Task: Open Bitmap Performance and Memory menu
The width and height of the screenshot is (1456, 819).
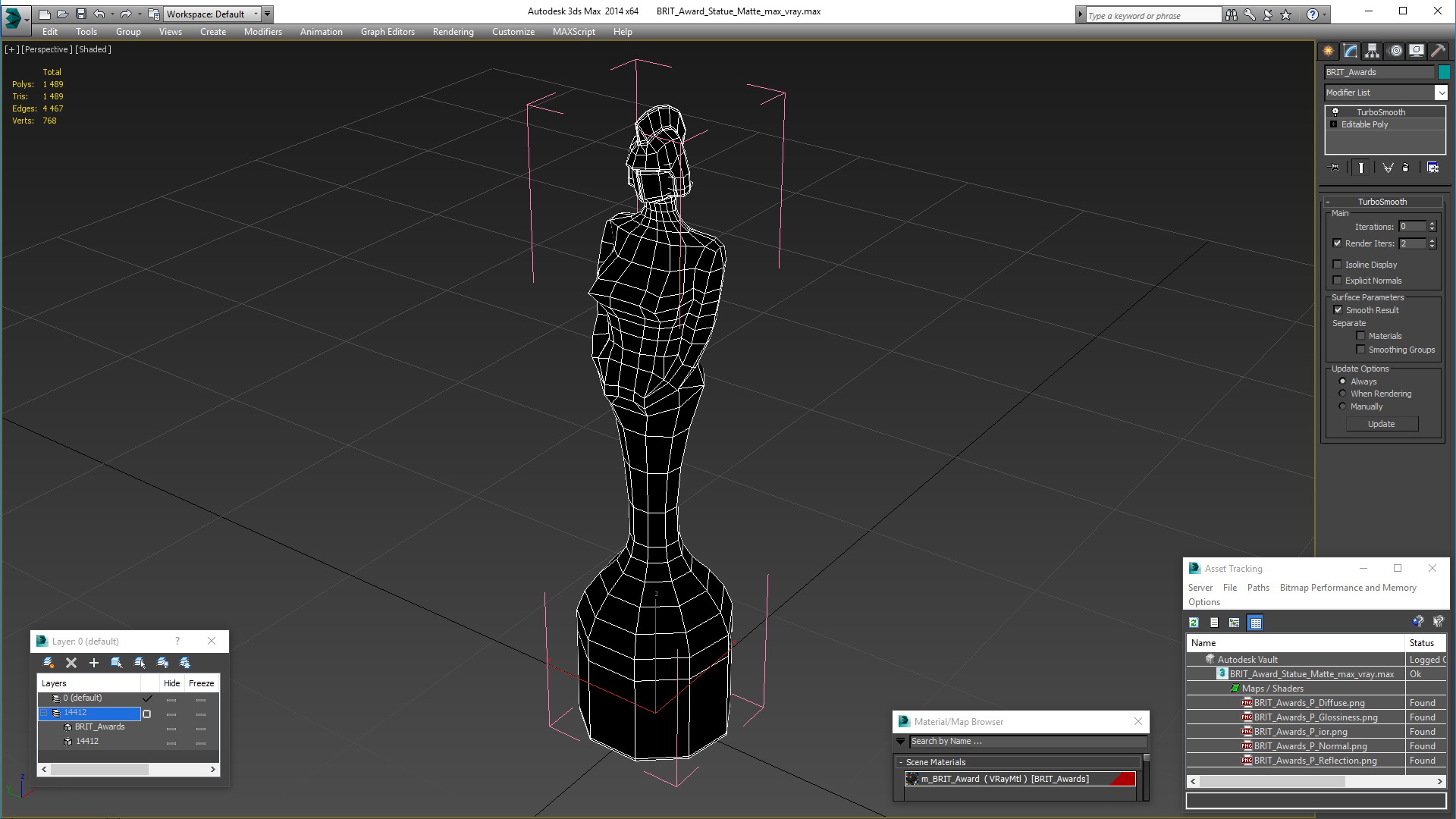Action: 1348,588
